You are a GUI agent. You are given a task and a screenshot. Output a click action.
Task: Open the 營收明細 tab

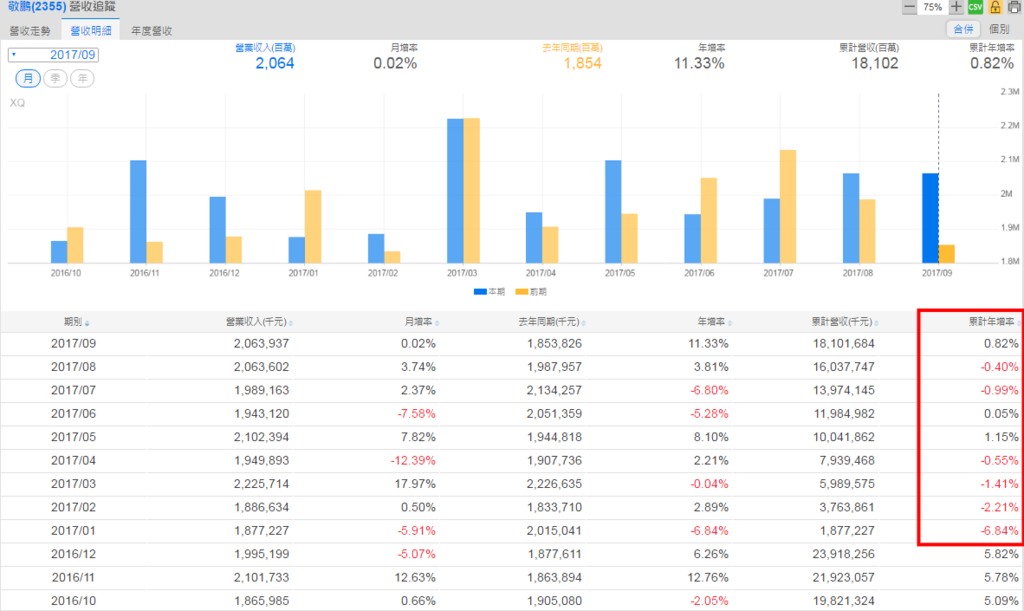[x=91, y=31]
